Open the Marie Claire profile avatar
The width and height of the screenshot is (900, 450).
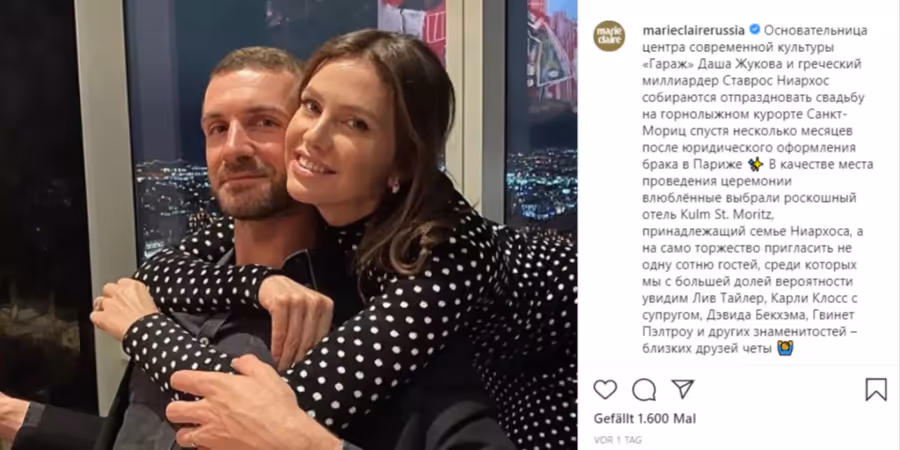[x=609, y=36]
